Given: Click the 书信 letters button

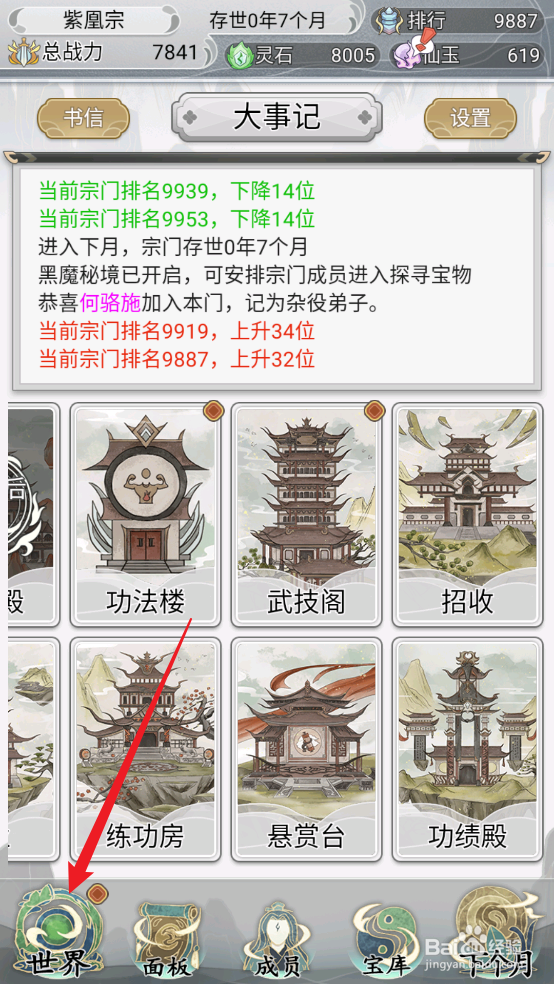Looking at the screenshot, I should pos(83,117).
